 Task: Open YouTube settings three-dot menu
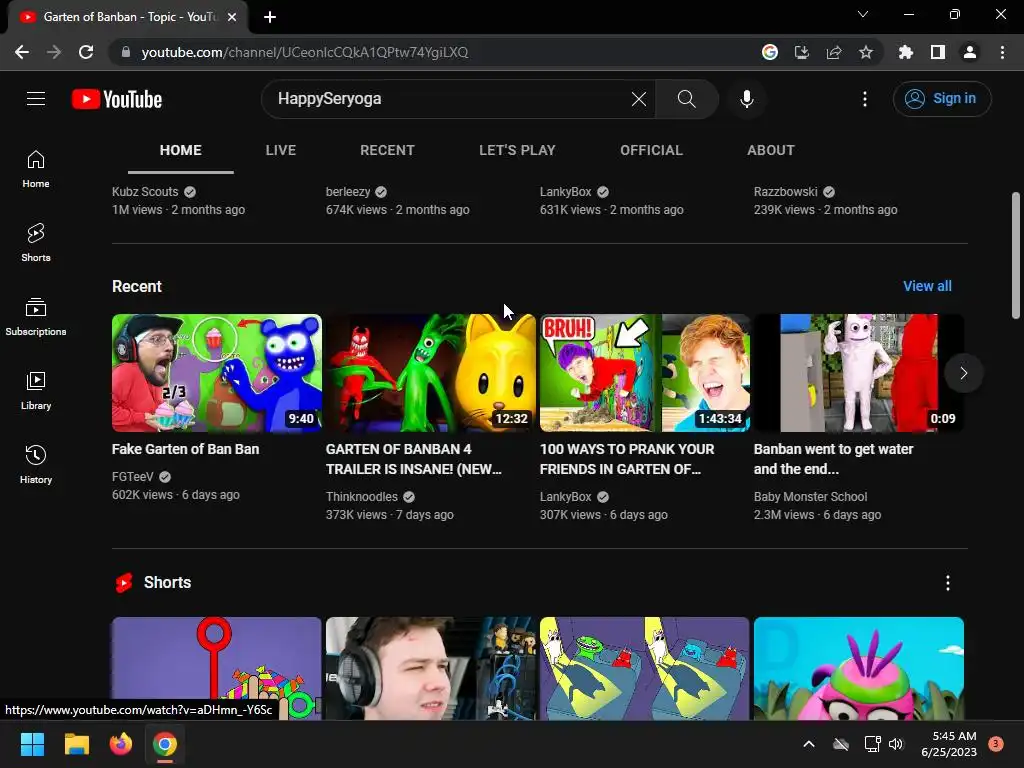coord(865,99)
